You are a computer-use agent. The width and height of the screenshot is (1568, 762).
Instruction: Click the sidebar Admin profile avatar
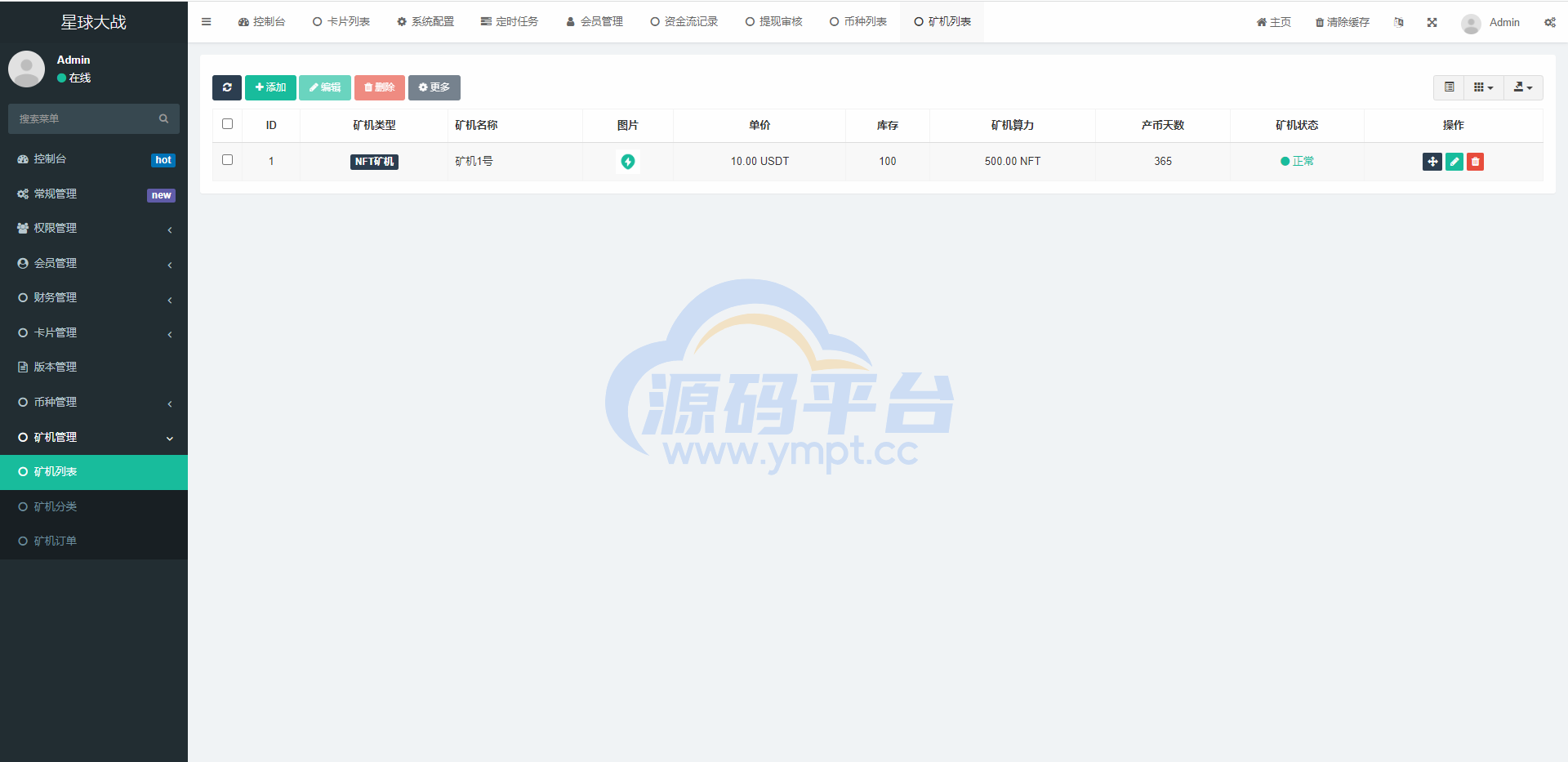click(x=26, y=69)
